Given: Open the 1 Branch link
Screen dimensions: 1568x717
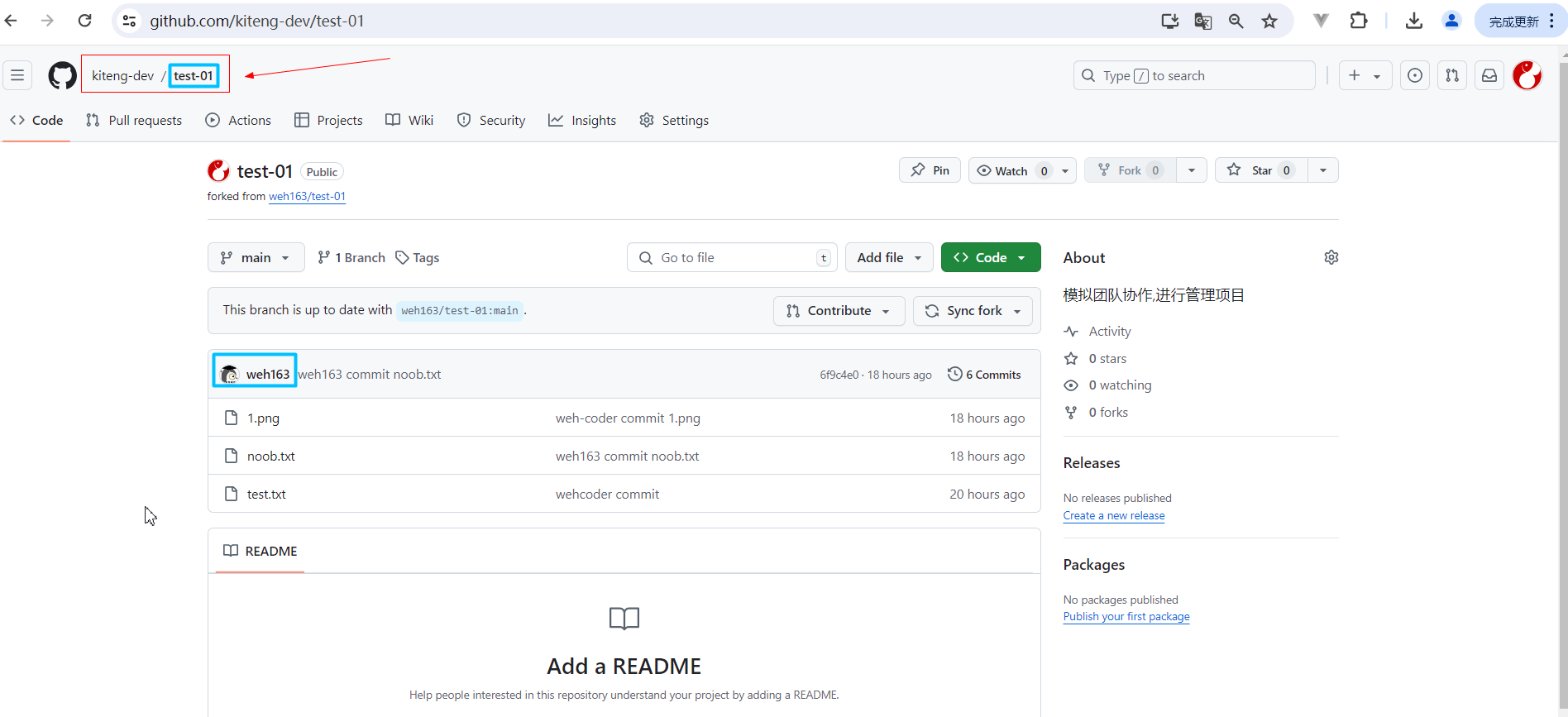Looking at the screenshot, I should tap(351, 257).
